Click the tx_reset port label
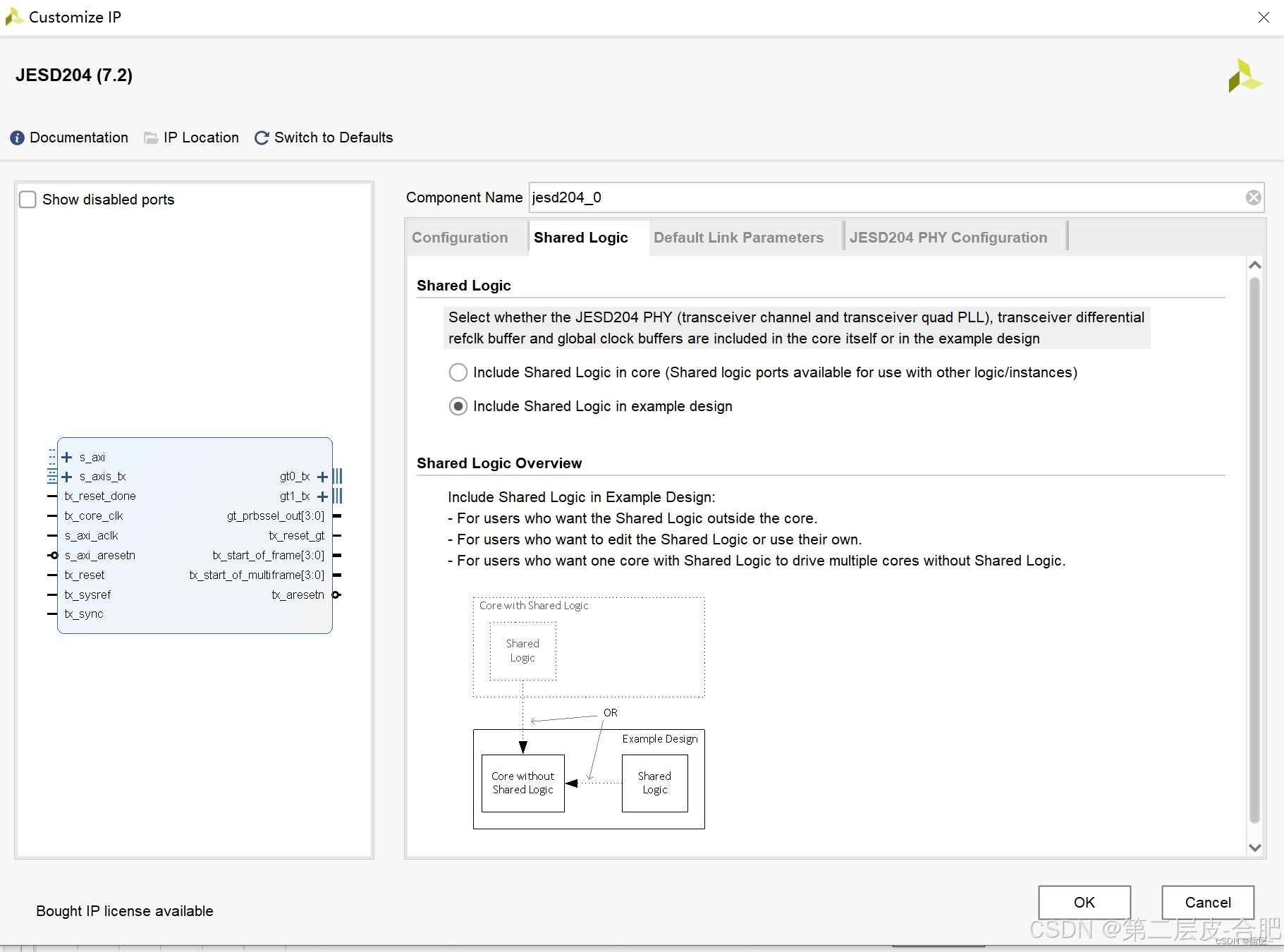 (85, 575)
